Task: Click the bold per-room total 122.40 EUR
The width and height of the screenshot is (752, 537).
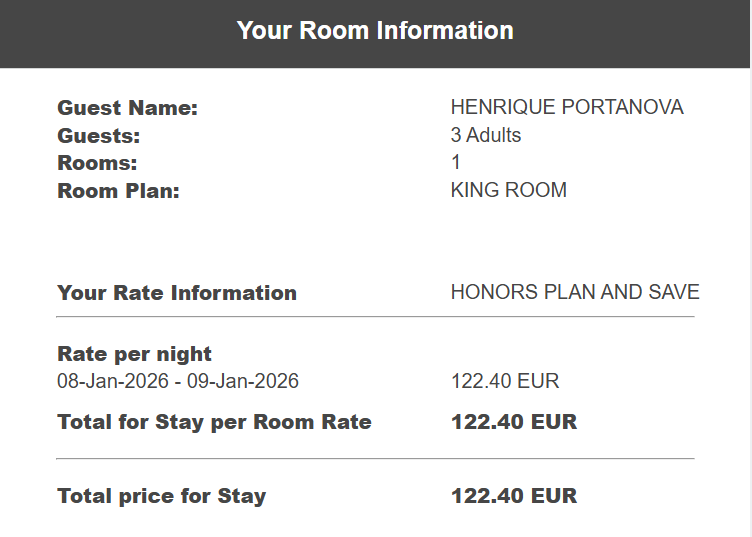Action: tap(514, 422)
